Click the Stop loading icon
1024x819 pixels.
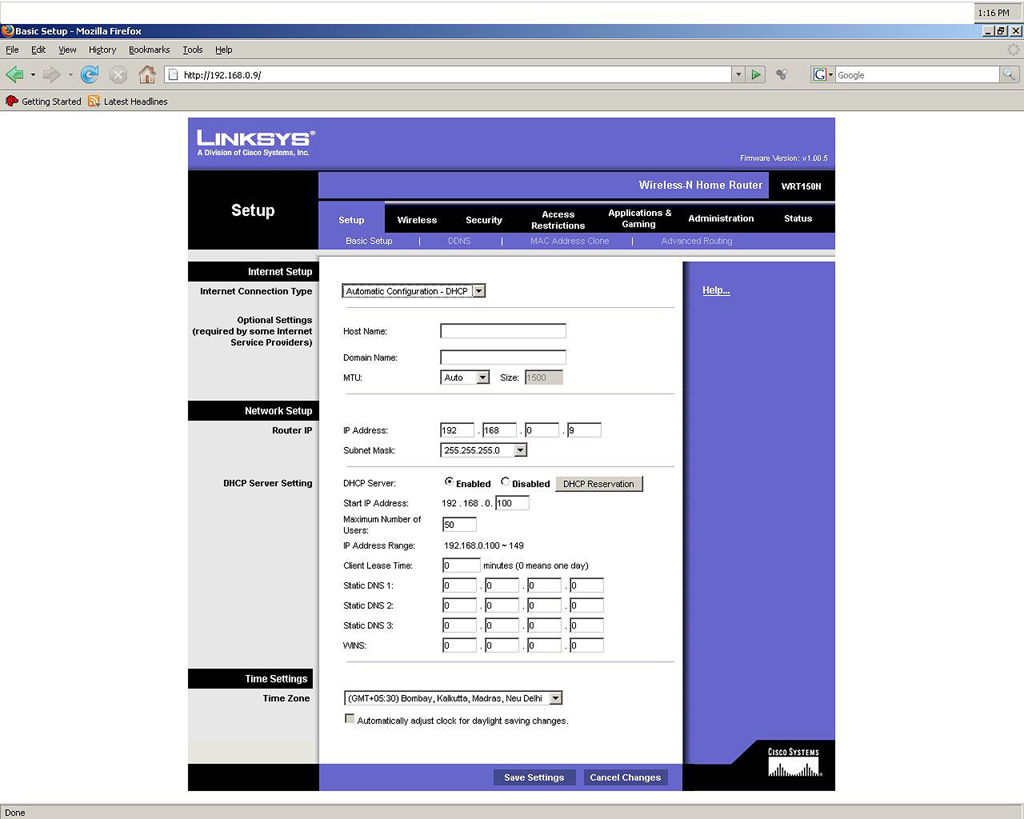tap(118, 75)
